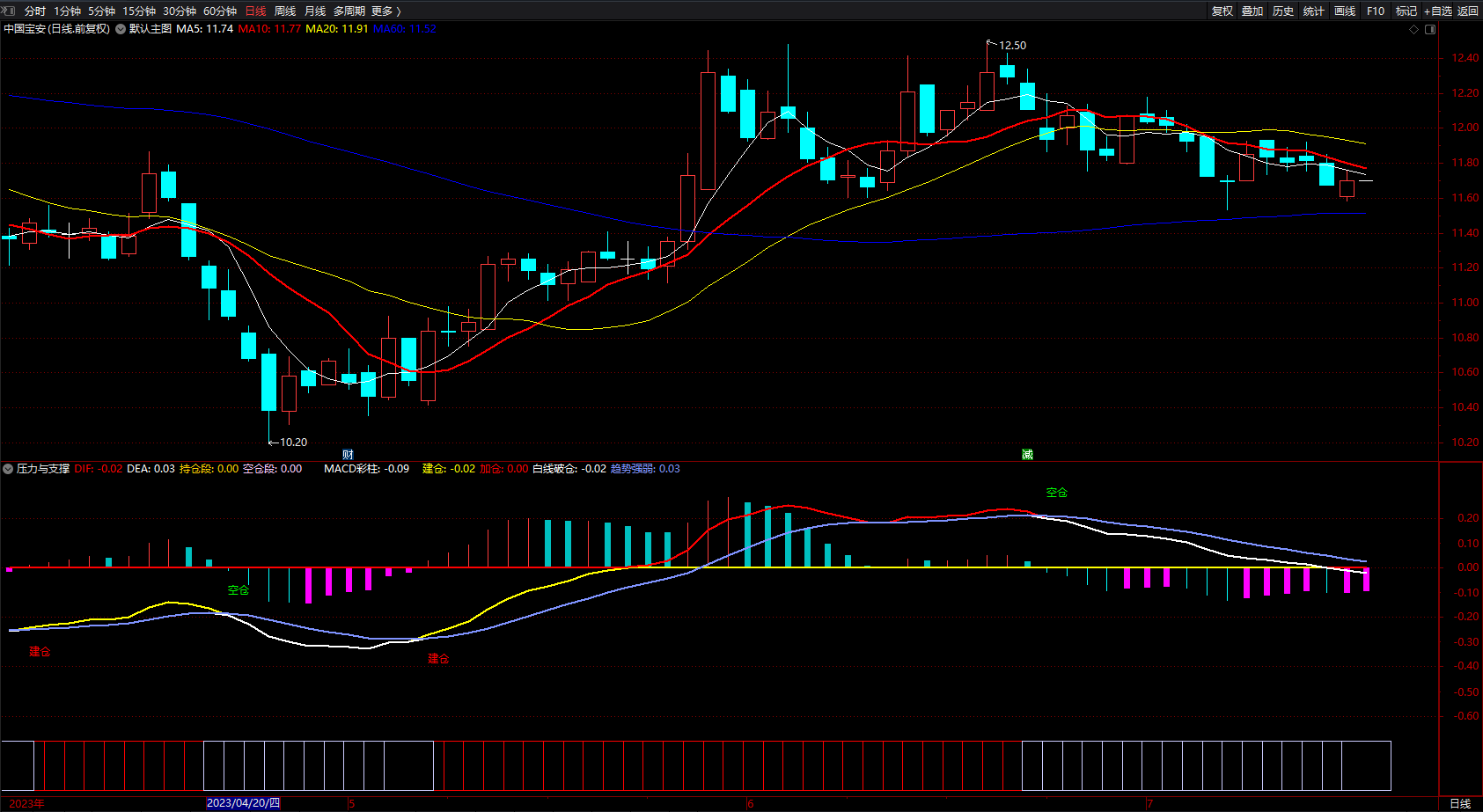This screenshot has width=1483, height=812.
Task: Click the 建仓 value in the indicator header
Action: [x=449, y=469]
